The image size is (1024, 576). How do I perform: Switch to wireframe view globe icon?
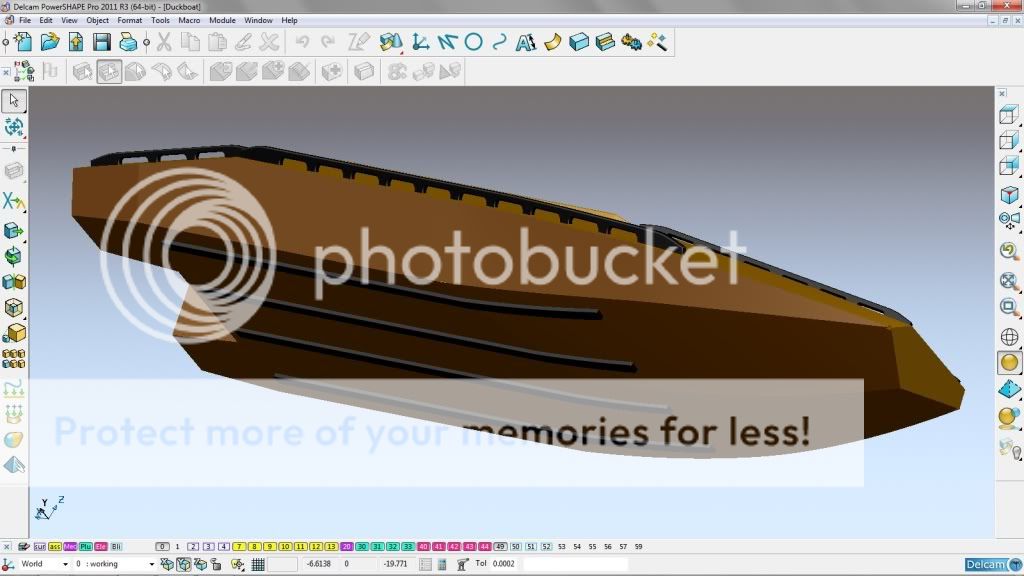click(1009, 337)
